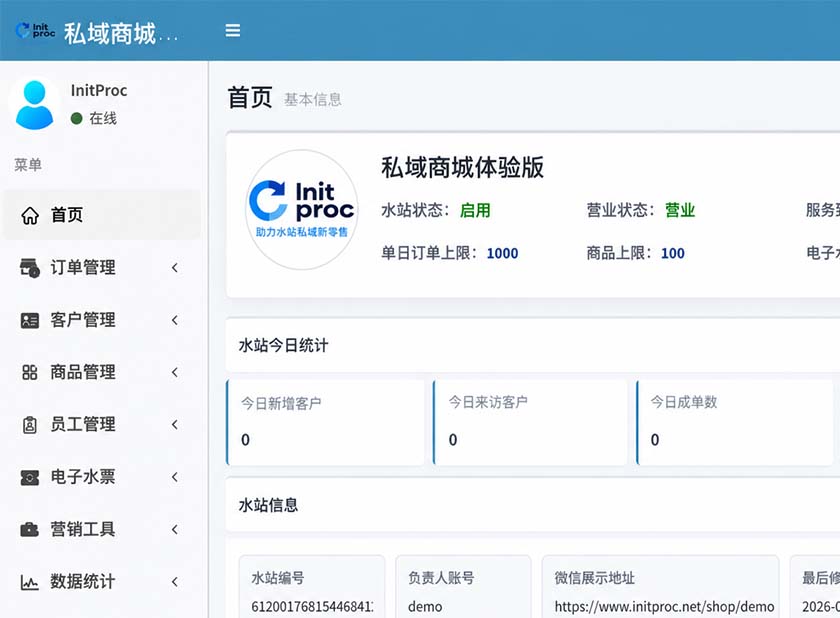
Task: Click the 私域商城 header title
Action: pyautogui.click(x=121, y=33)
